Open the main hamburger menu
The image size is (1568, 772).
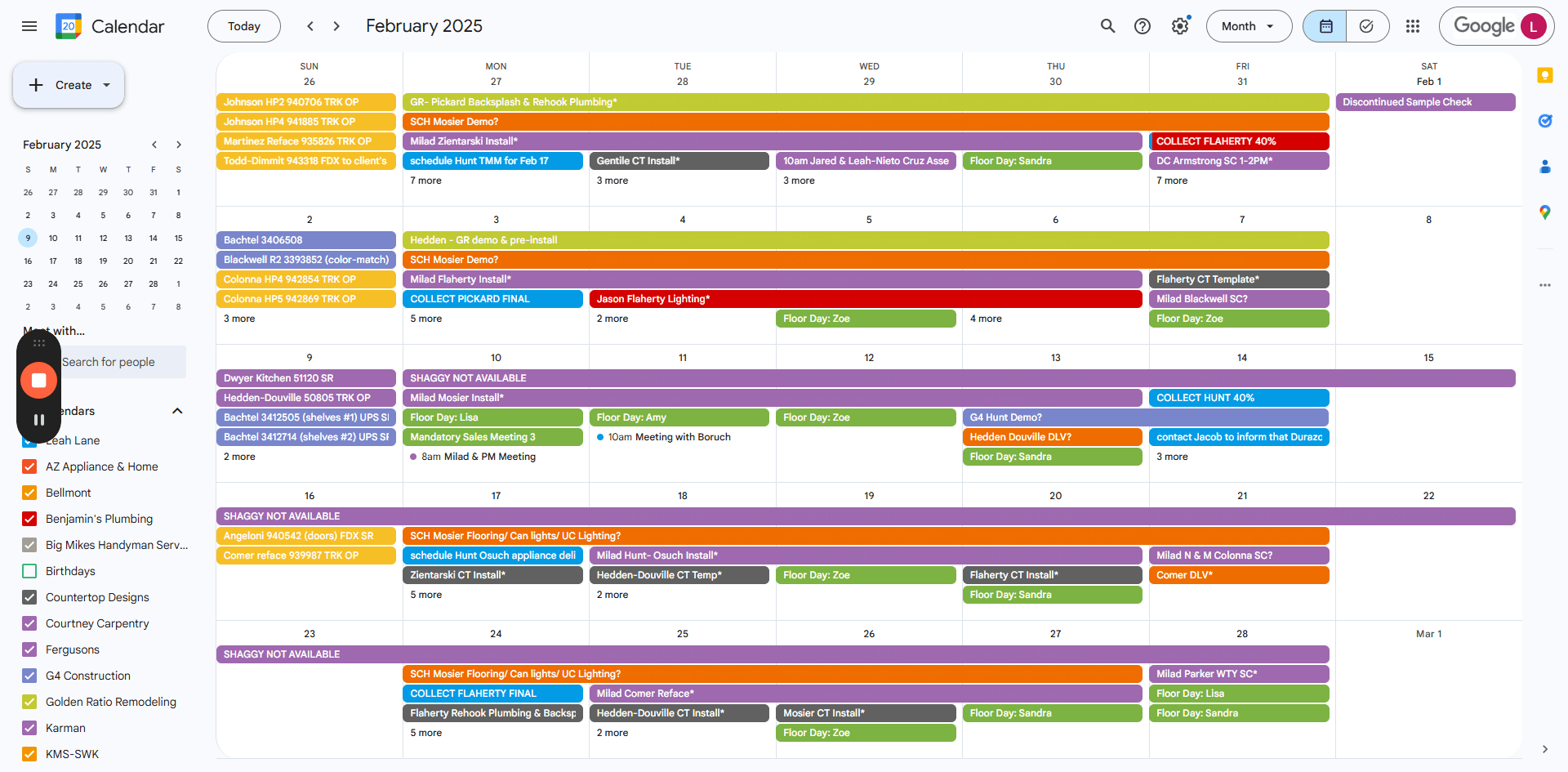pos(29,26)
